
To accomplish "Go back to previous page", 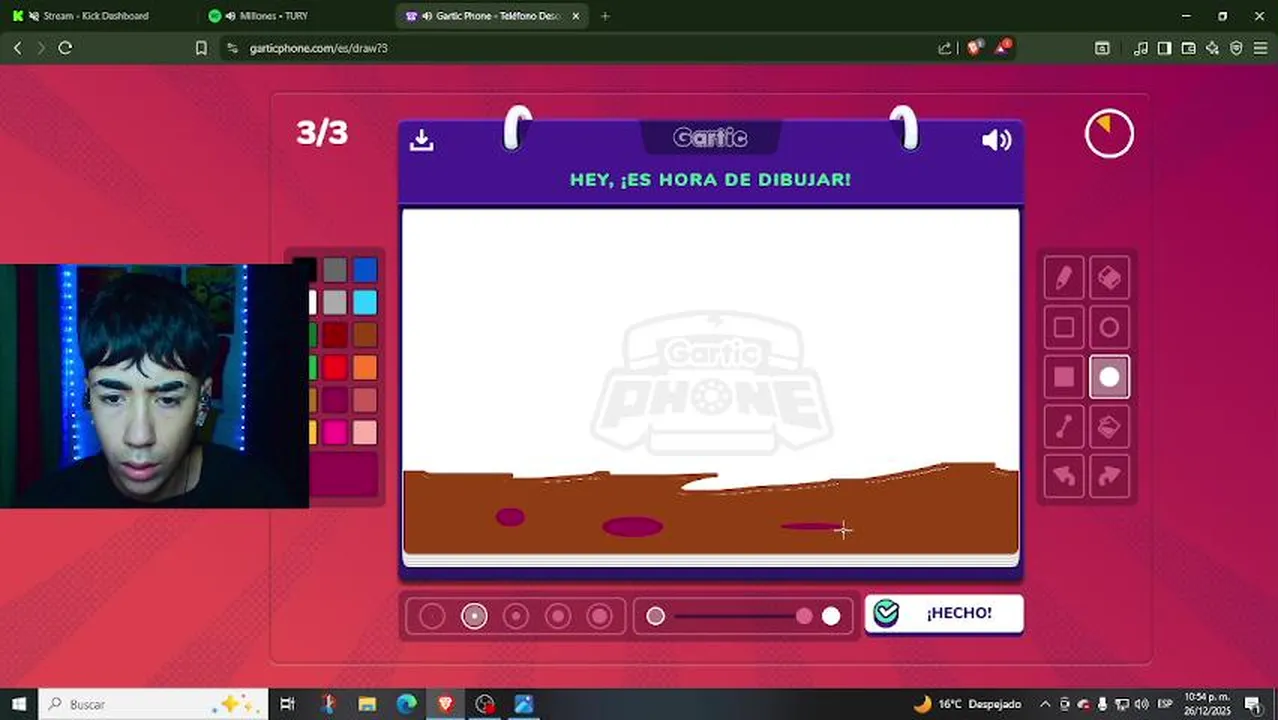I will pyautogui.click(x=17, y=48).
